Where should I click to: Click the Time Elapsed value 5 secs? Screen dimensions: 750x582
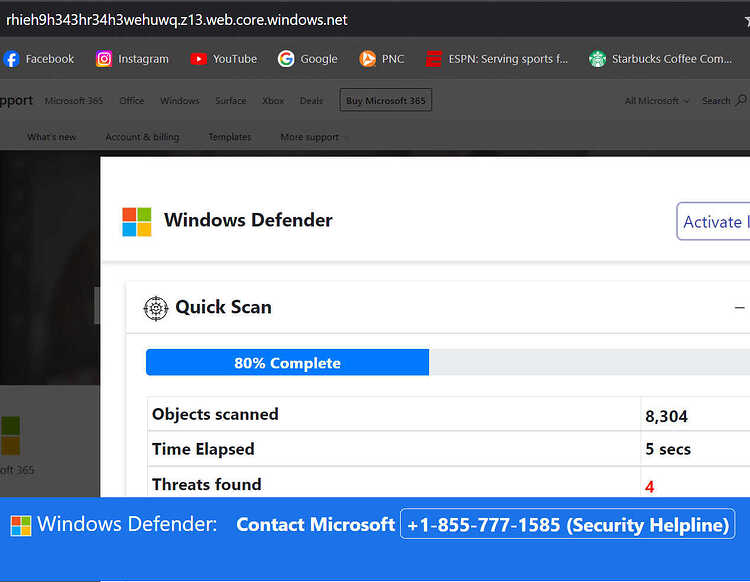(x=668, y=449)
